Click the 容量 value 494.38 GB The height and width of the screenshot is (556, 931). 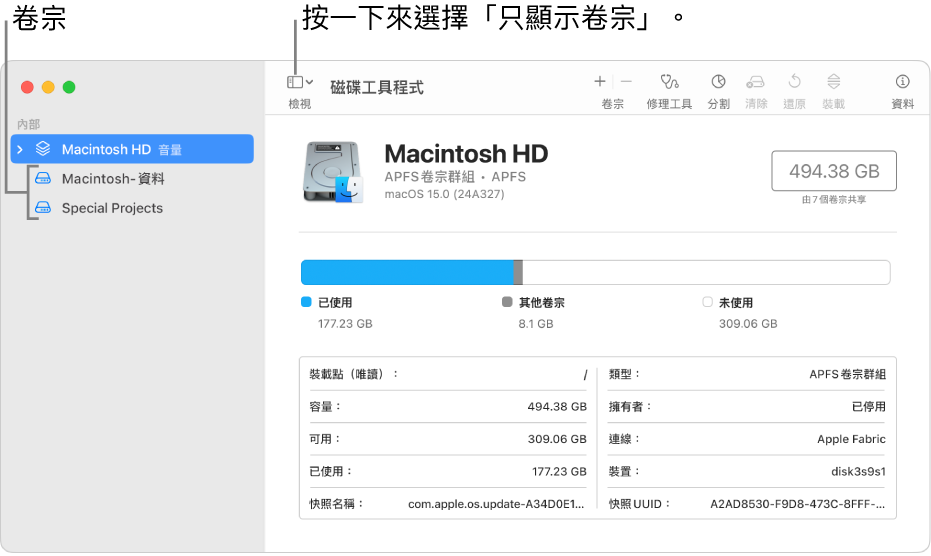[x=557, y=406]
